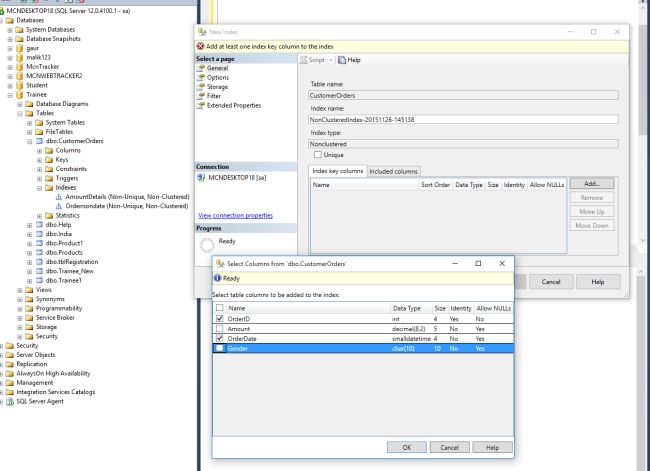This screenshot has height=471, width=650.
Task: Click Cancel in Select Columns dialog
Action: pos(449,447)
